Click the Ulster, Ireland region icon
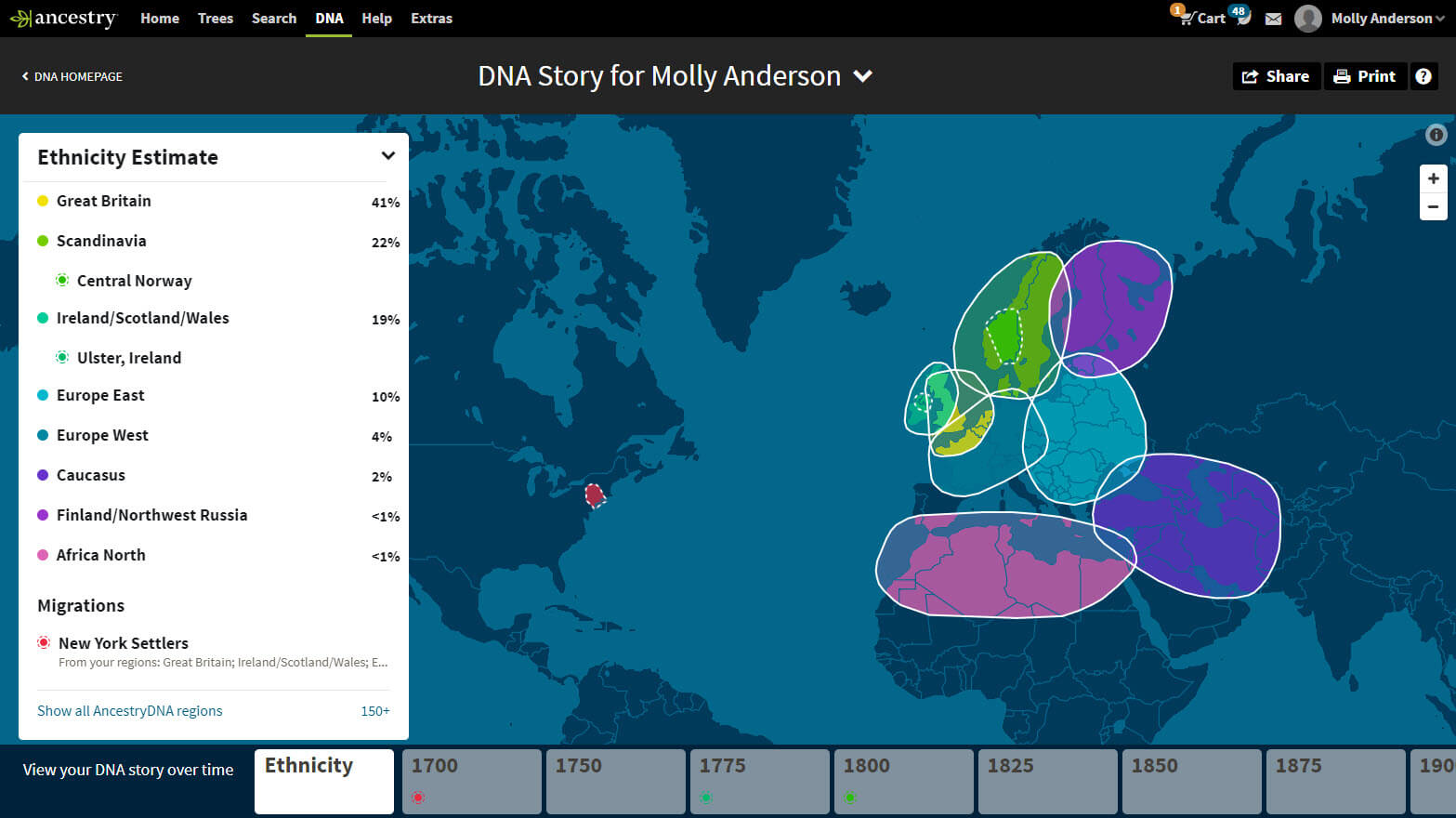 coord(62,357)
